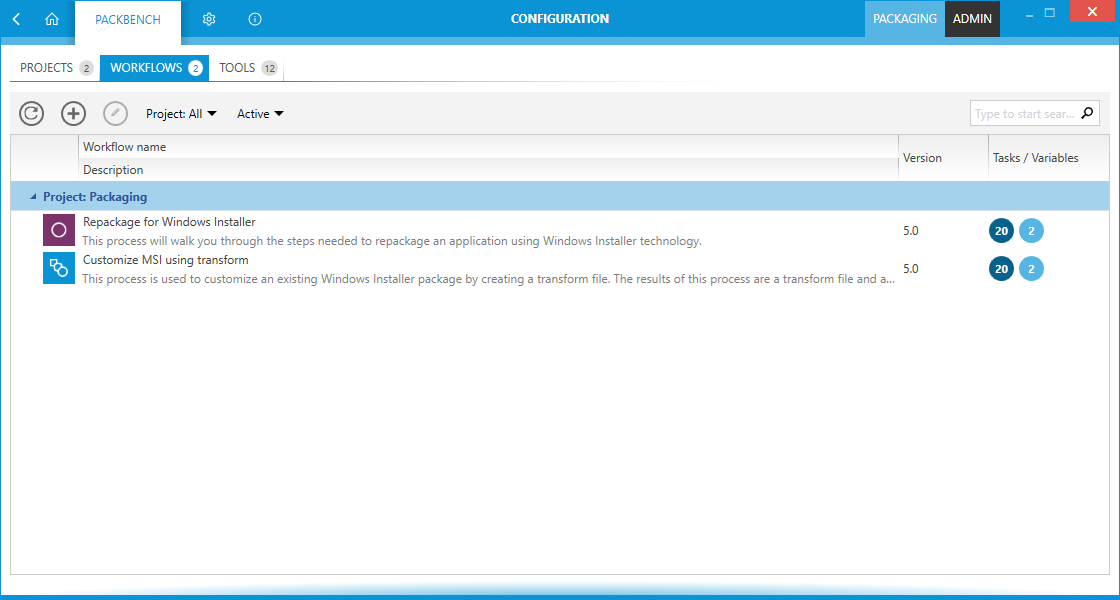Open the settings gear icon
Screen dimensions: 1120x600
click(208, 18)
